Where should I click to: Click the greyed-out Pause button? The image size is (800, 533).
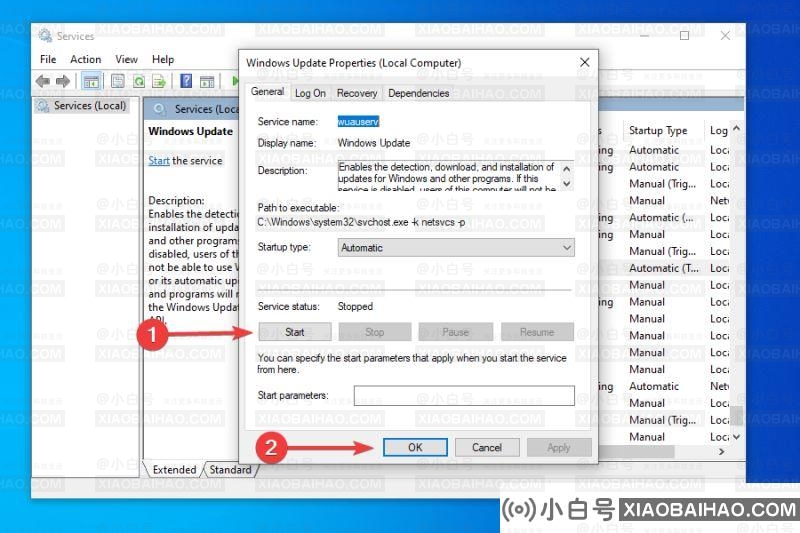pos(455,332)
